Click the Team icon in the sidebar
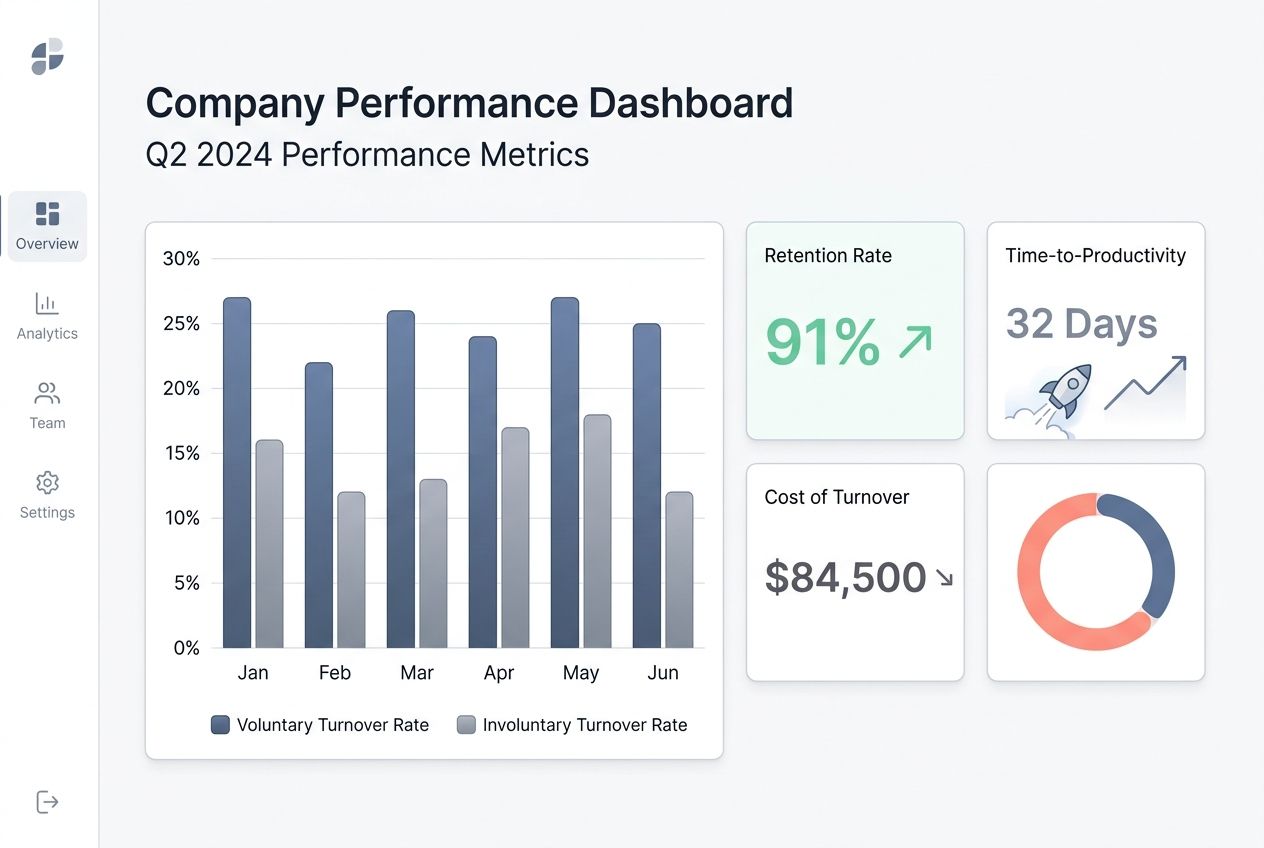Screen dimensions: 1264x848 tap(47, 392)
